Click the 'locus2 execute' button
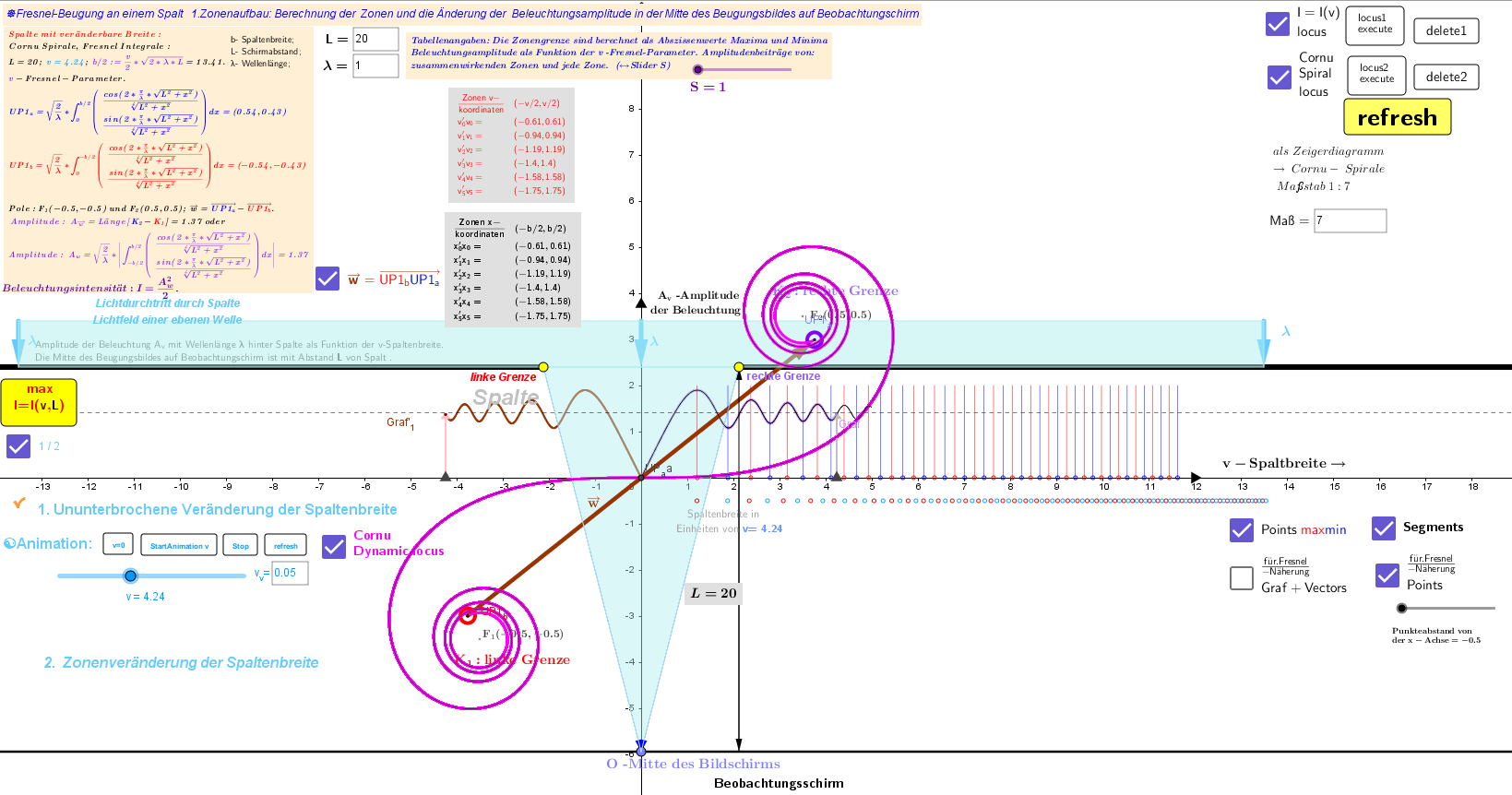The image size is (1512, 795). coord(1377,76)
